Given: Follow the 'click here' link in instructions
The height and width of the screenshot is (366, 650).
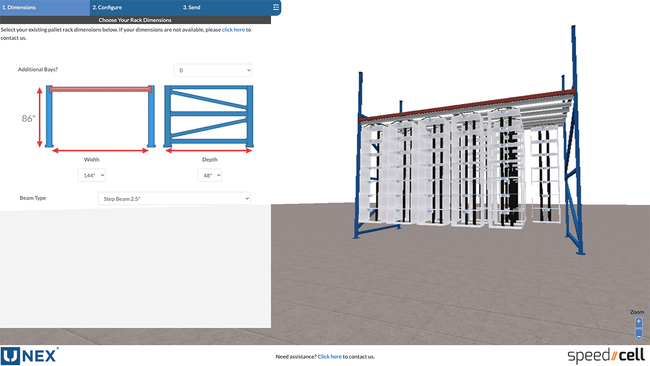Looking at the screenshot, I should pos(233,30).
